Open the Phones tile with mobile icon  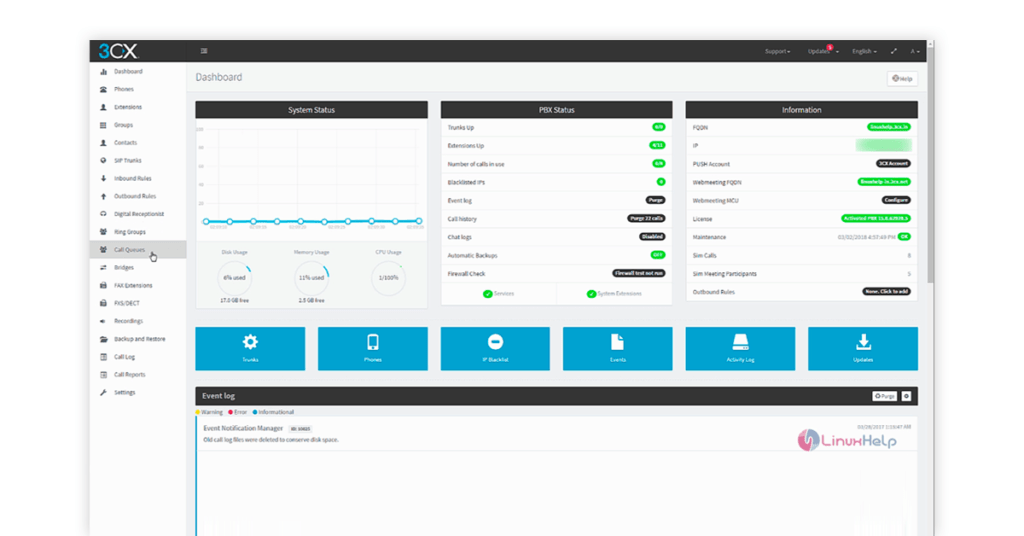(372, 349)
